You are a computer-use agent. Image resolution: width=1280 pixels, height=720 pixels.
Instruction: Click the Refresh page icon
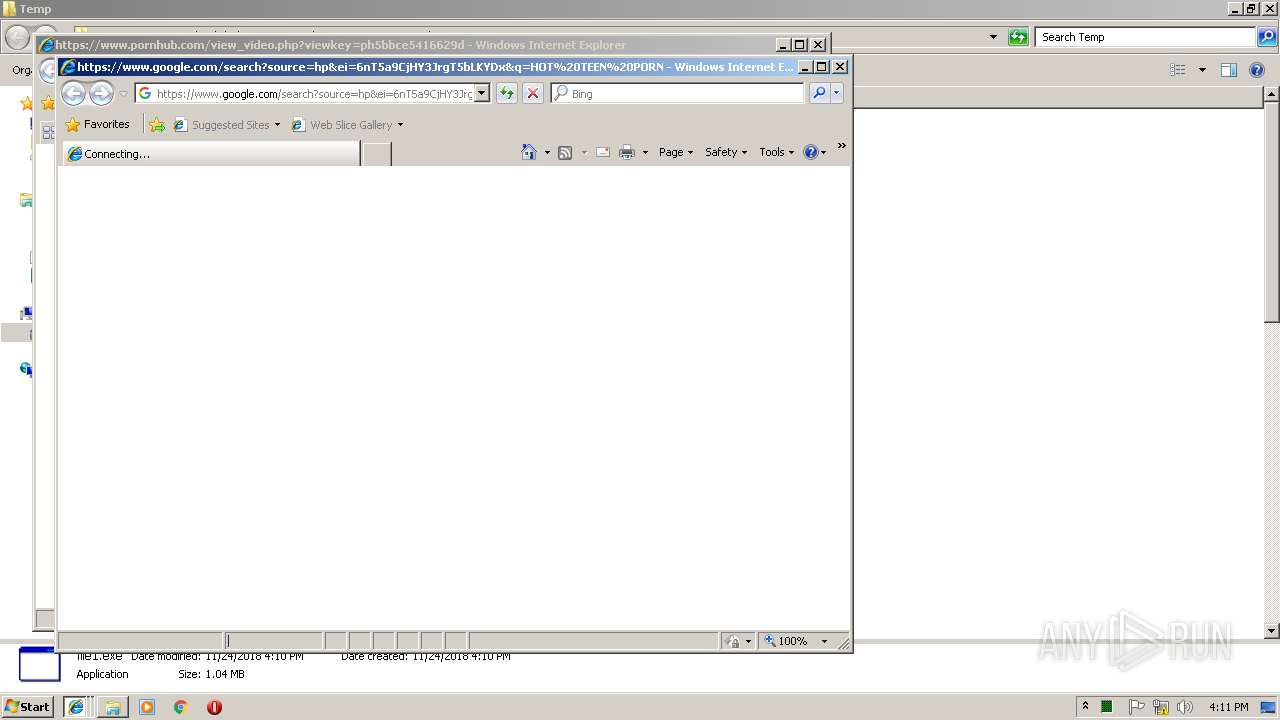[507, 93]
